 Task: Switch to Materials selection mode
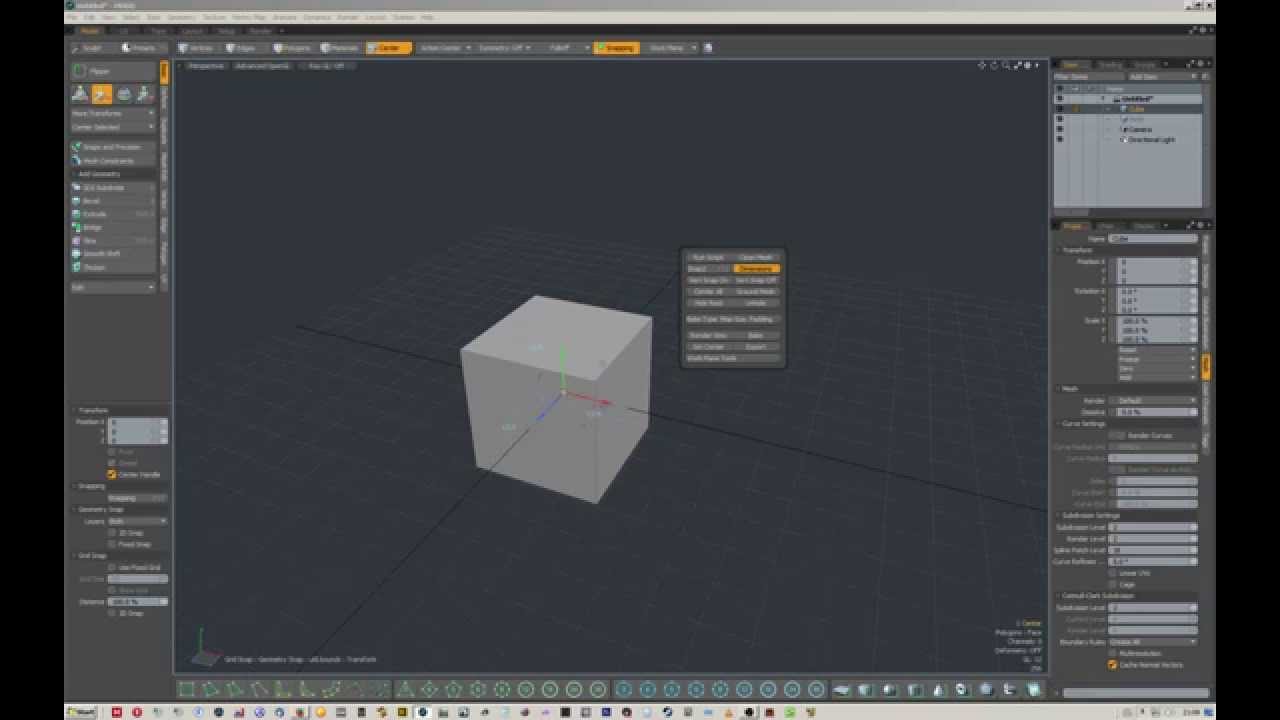(340, 48)
